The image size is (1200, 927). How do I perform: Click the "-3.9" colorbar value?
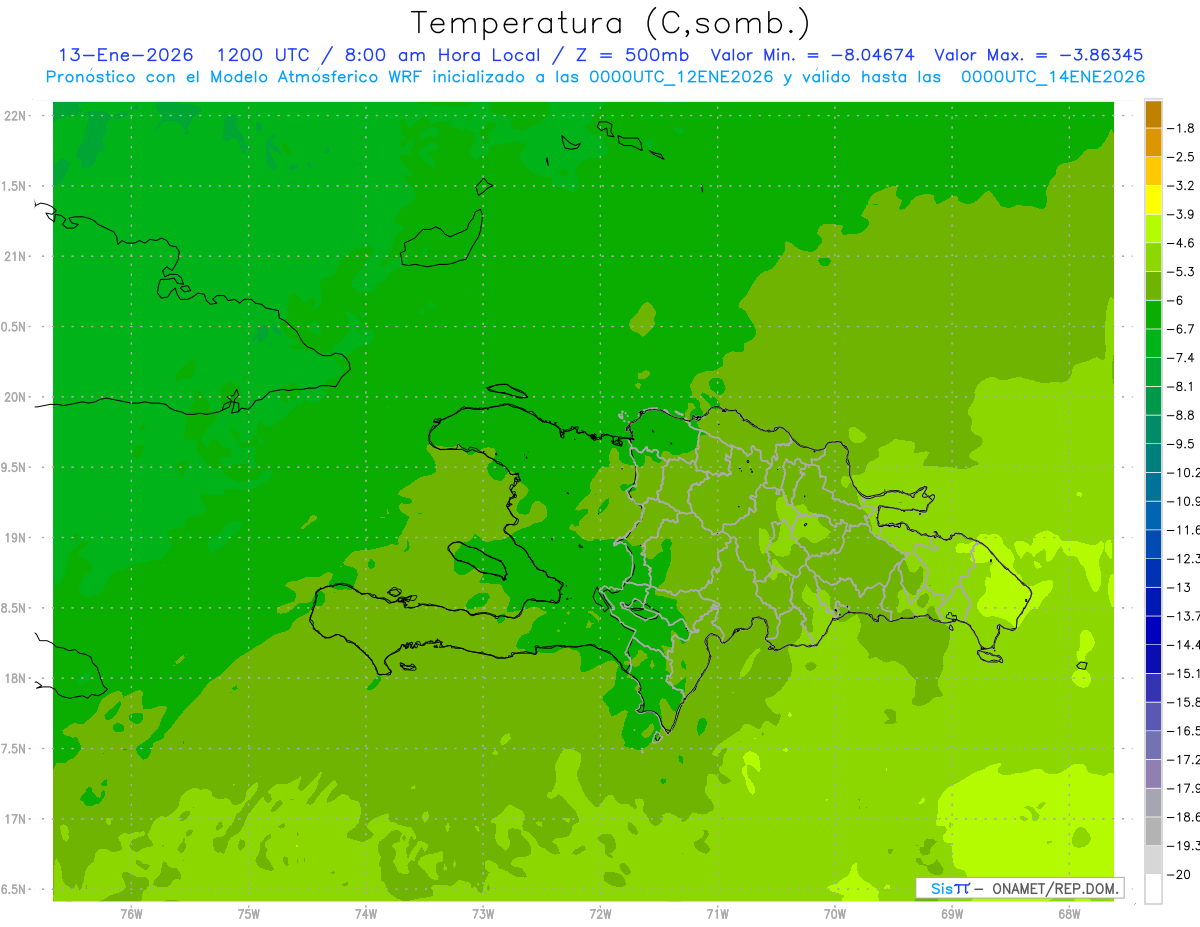(x=1181, y=214)
